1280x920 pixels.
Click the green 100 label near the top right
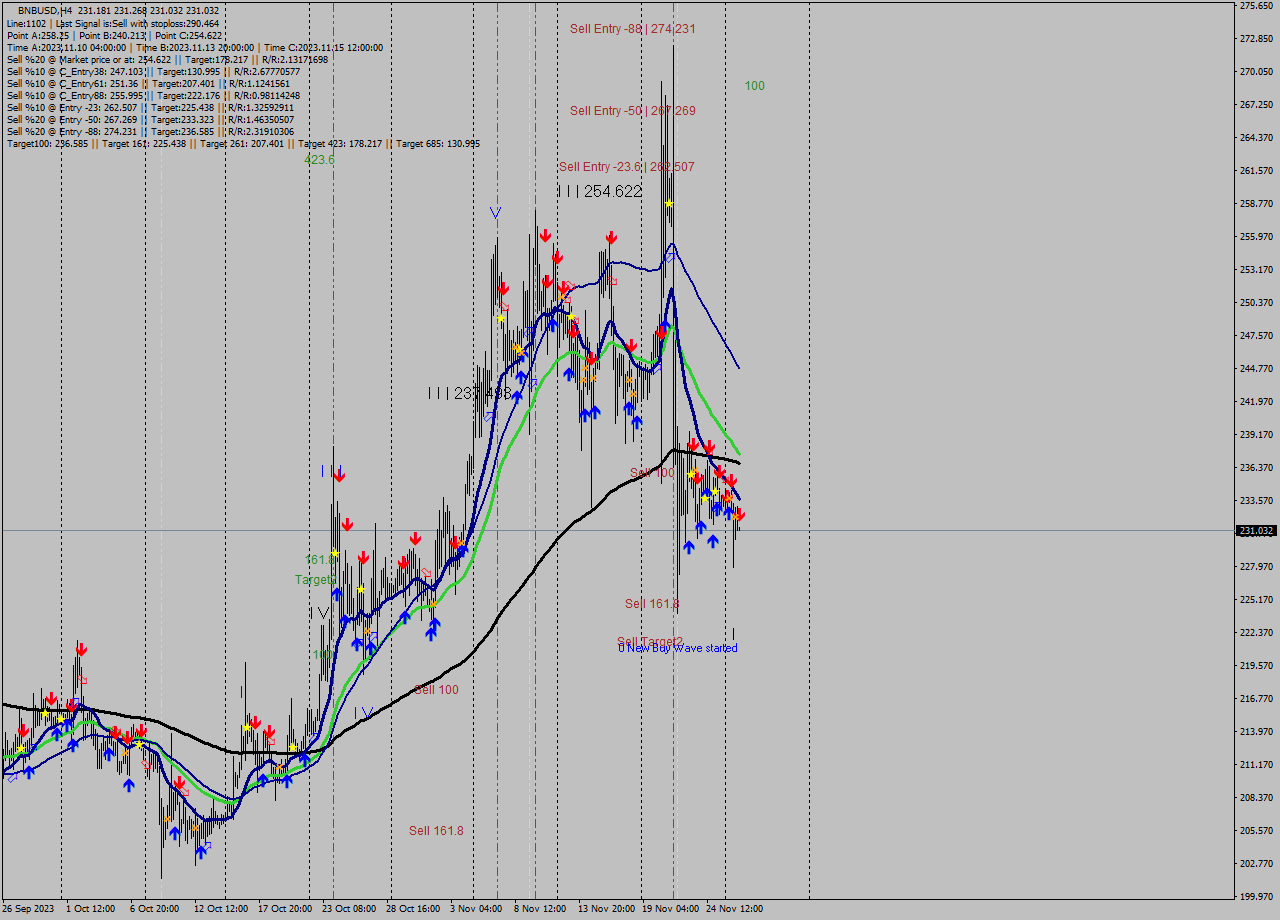coord(752,86)
